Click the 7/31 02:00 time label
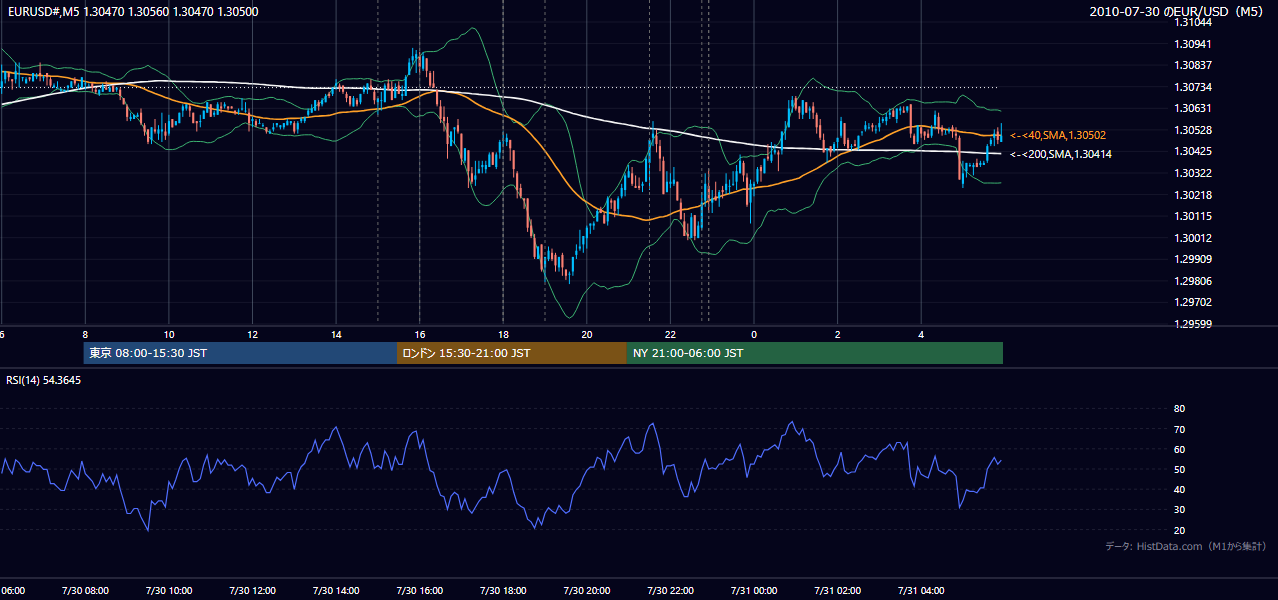 coord(838,591)
